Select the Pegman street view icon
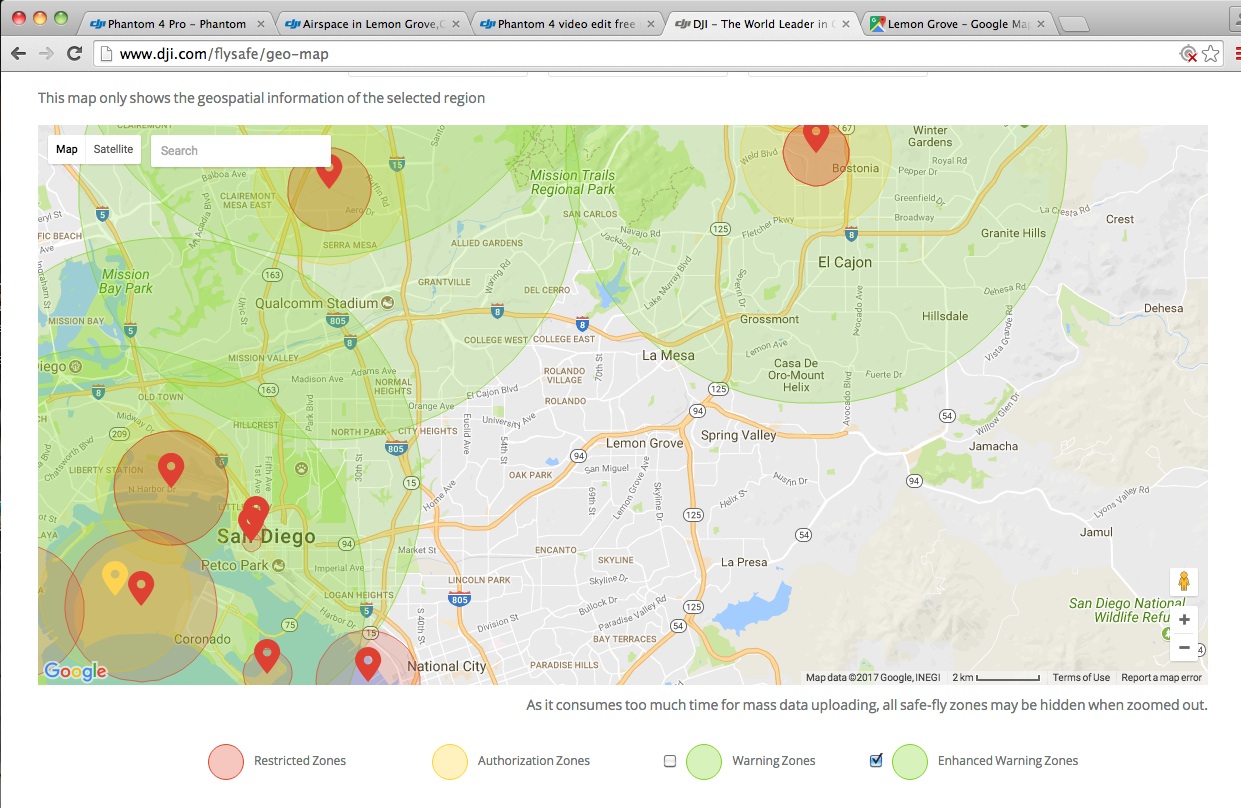The width and height of the screenshot is (1241, 808). (1183, 581)
